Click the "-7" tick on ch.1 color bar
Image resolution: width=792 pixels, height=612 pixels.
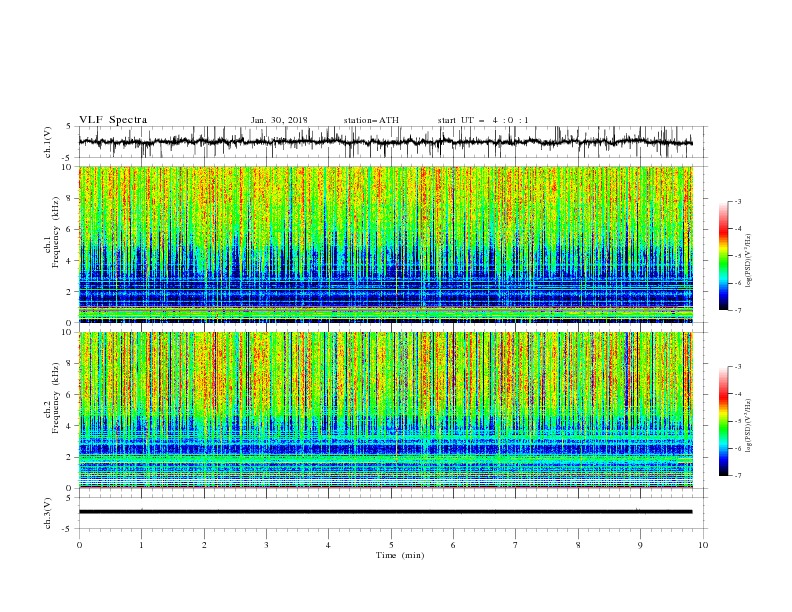point(737,310)
